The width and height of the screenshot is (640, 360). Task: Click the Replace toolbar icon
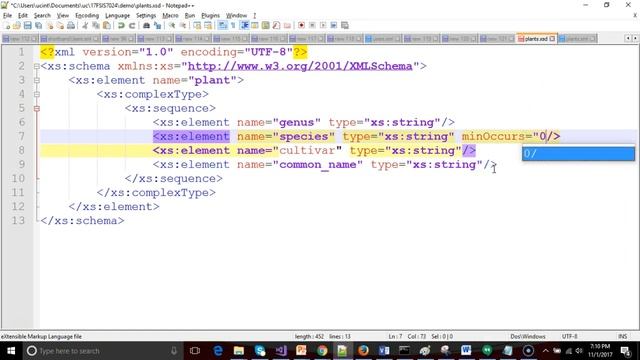click(x=157, y=25)
